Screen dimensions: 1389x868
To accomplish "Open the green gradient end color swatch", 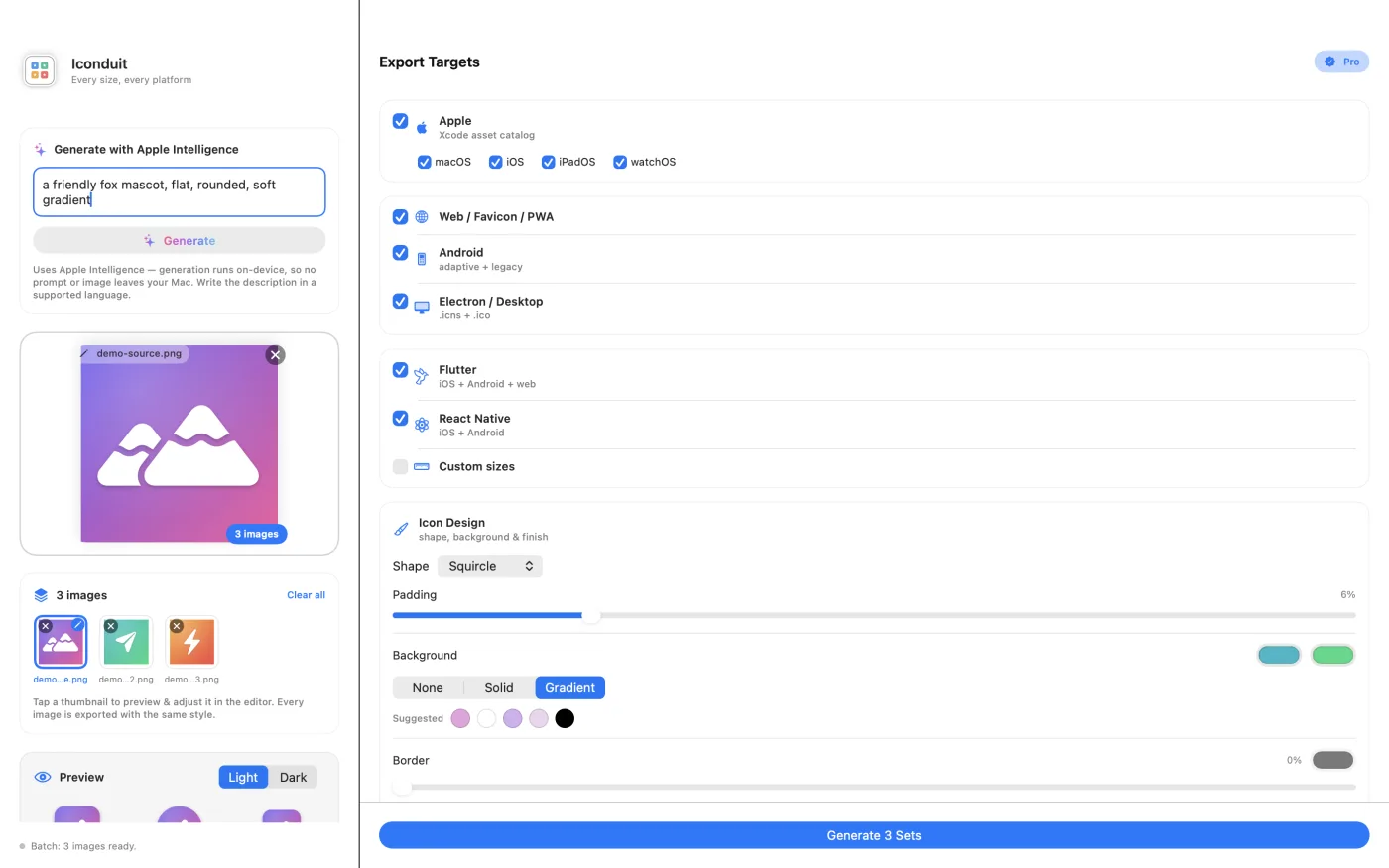I will (x=1332, y=655).
